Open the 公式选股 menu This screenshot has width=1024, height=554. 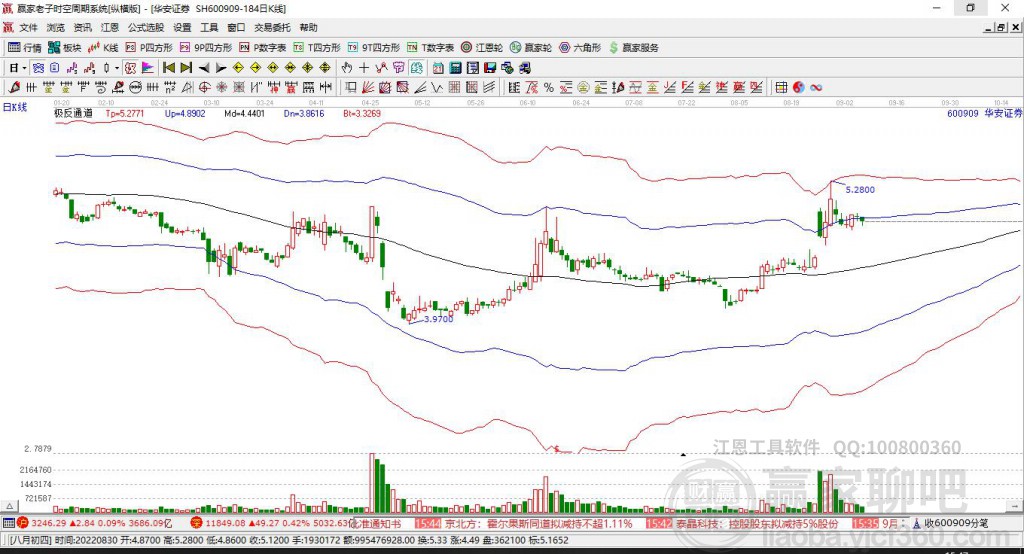tap(146, 27)
